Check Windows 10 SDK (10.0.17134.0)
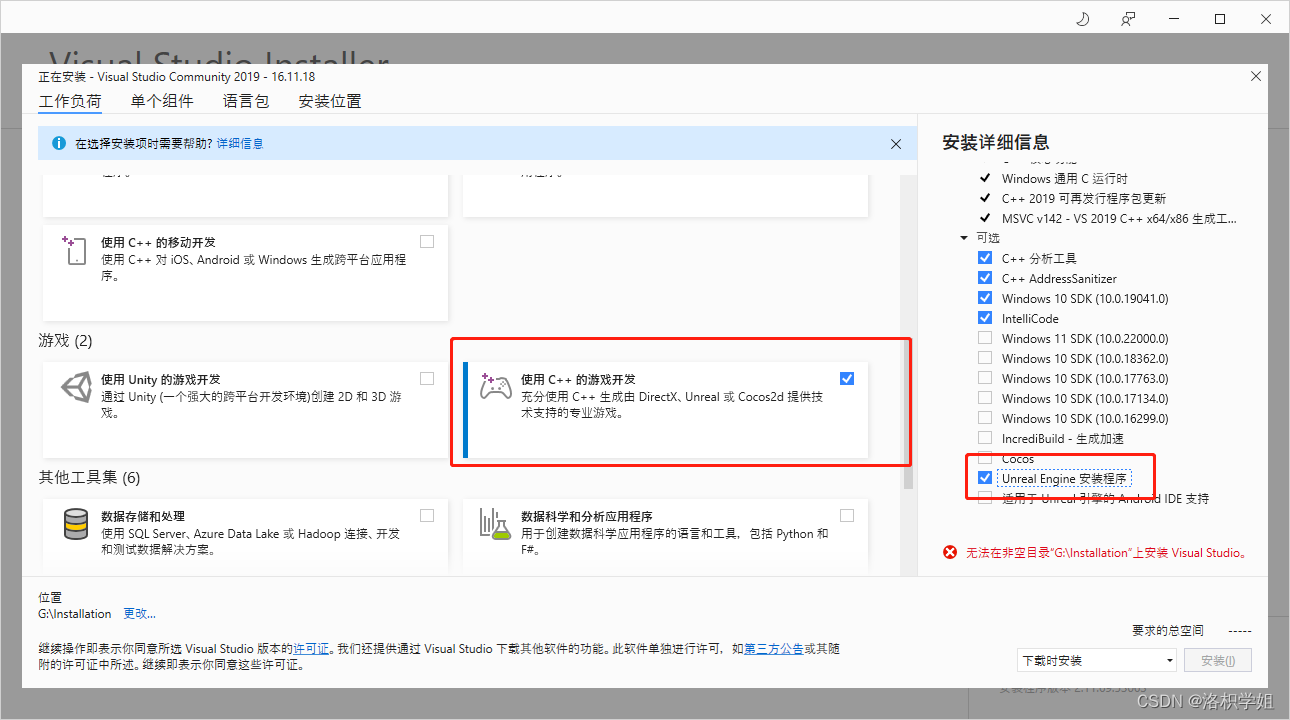The height and width of the screenshot is (720, 1290). (985, 398)
